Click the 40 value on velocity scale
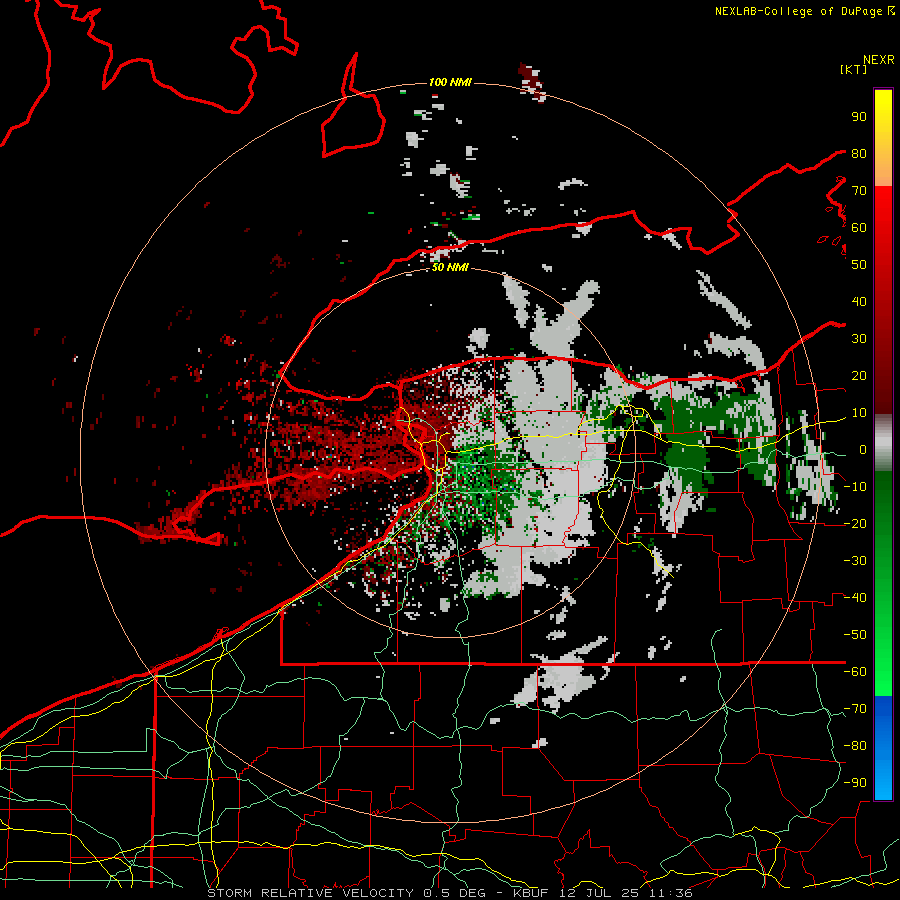Image resolution: width=900 pixels, height=900 pixels. [x=859, y=302]
